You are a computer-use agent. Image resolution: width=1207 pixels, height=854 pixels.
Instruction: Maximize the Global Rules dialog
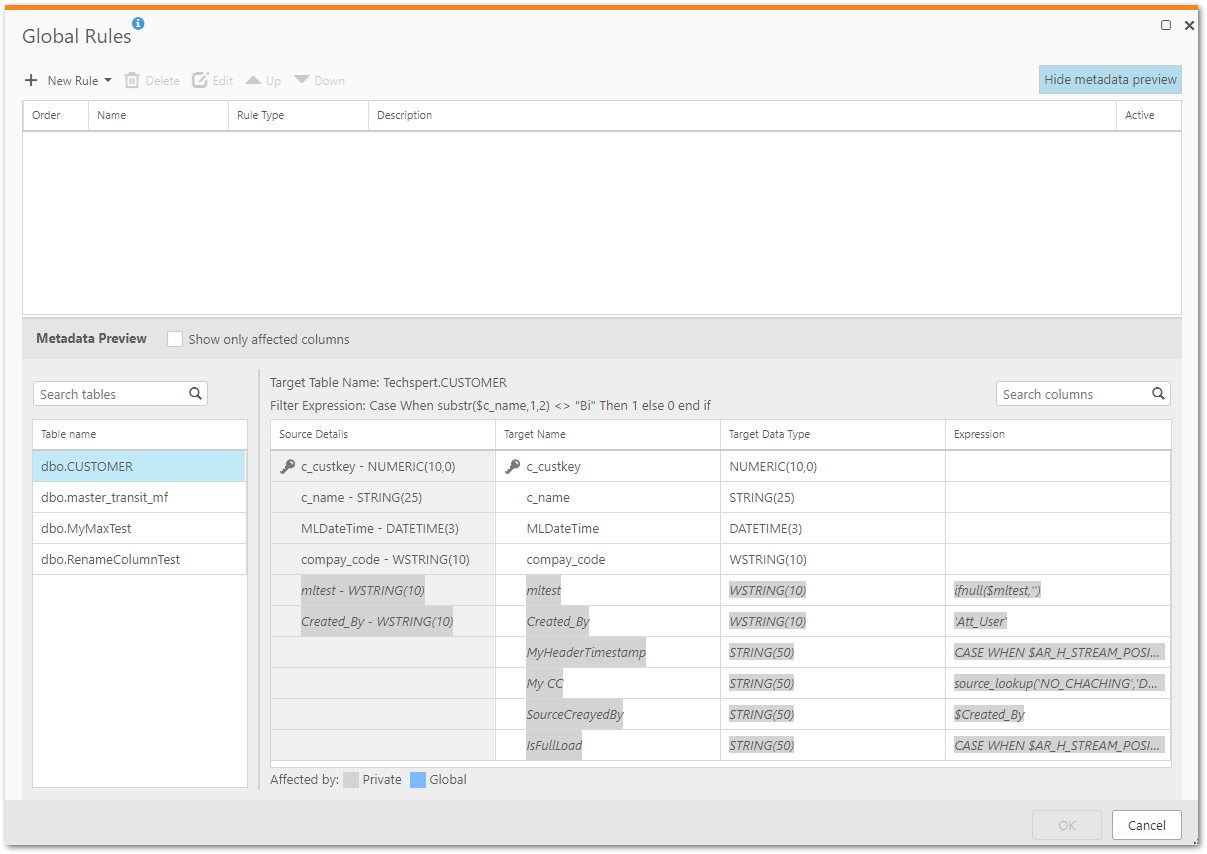click(x=1166, y=25)
